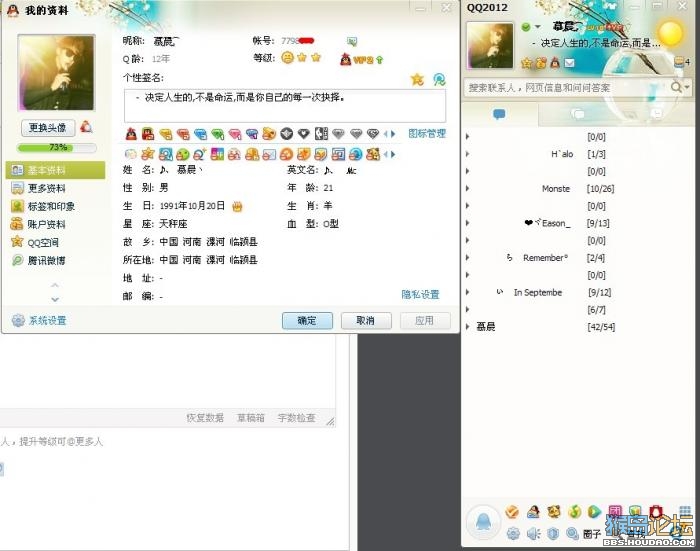Switch to the groups tab in QQ panel
This screenshot has width=700, height=551.
coord(578,114)
